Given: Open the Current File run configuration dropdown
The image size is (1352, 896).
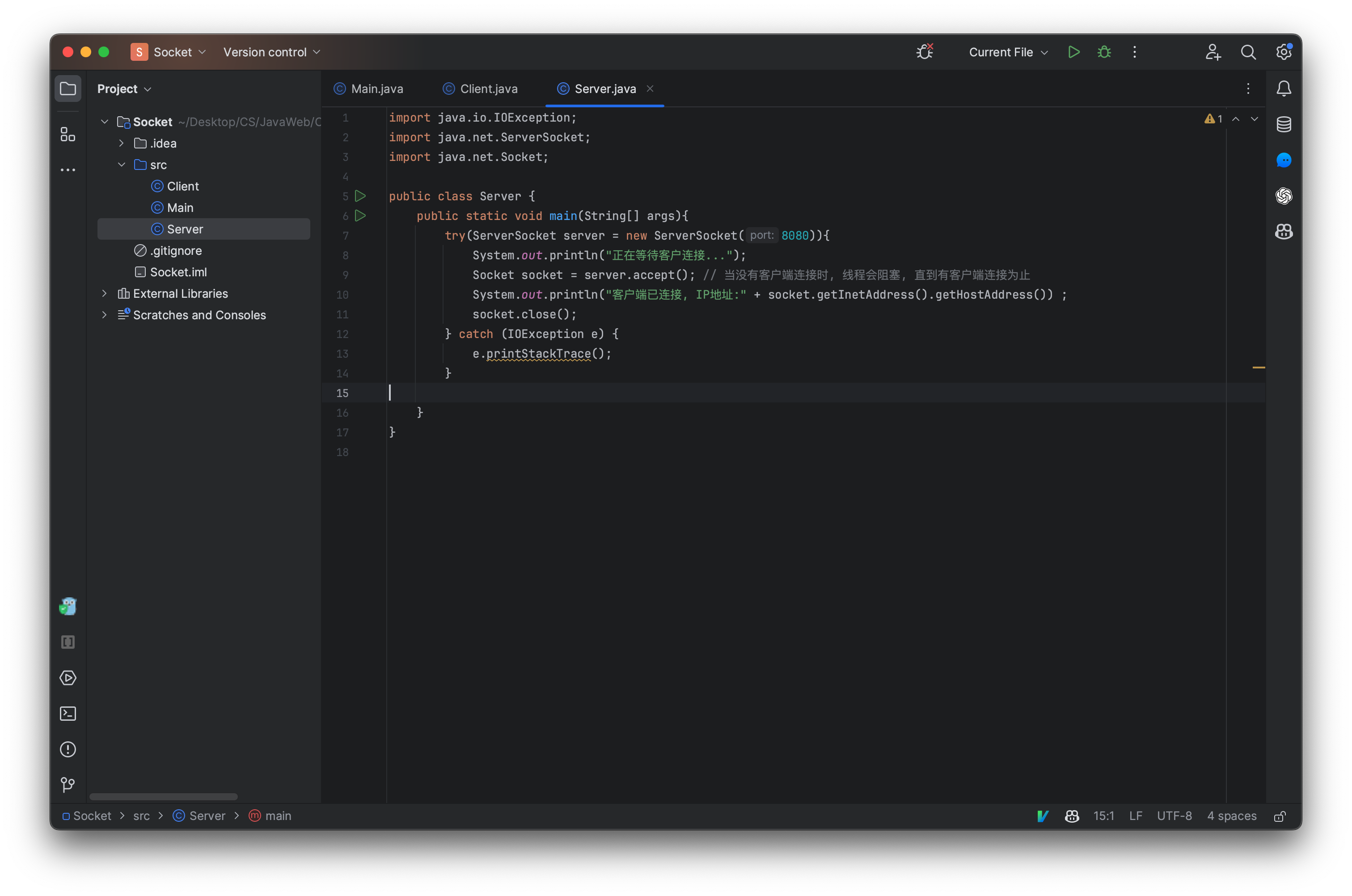Looking at the screenshot, I should pos(1008,52).
